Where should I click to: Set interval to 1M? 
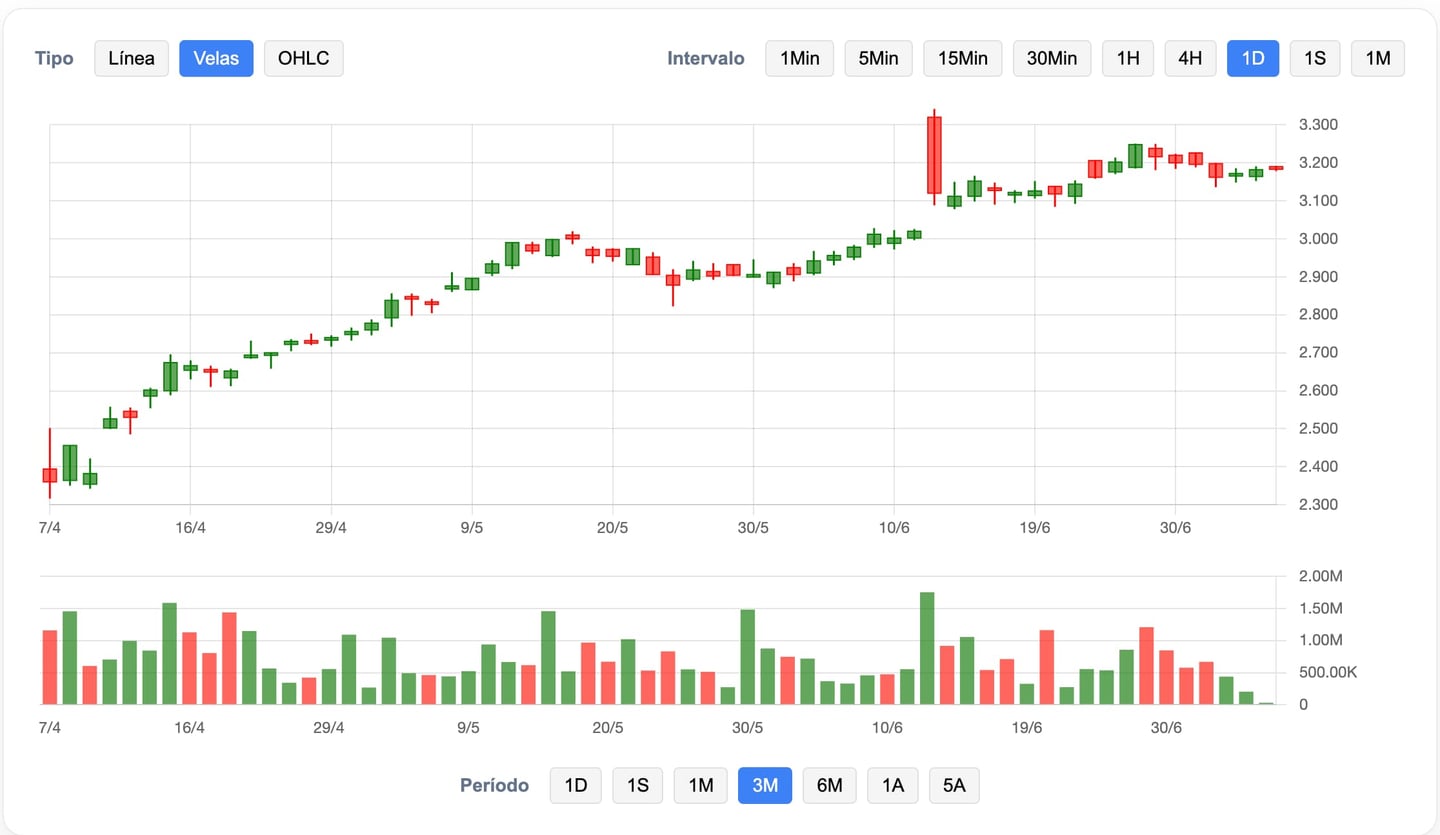(1377, 58)
